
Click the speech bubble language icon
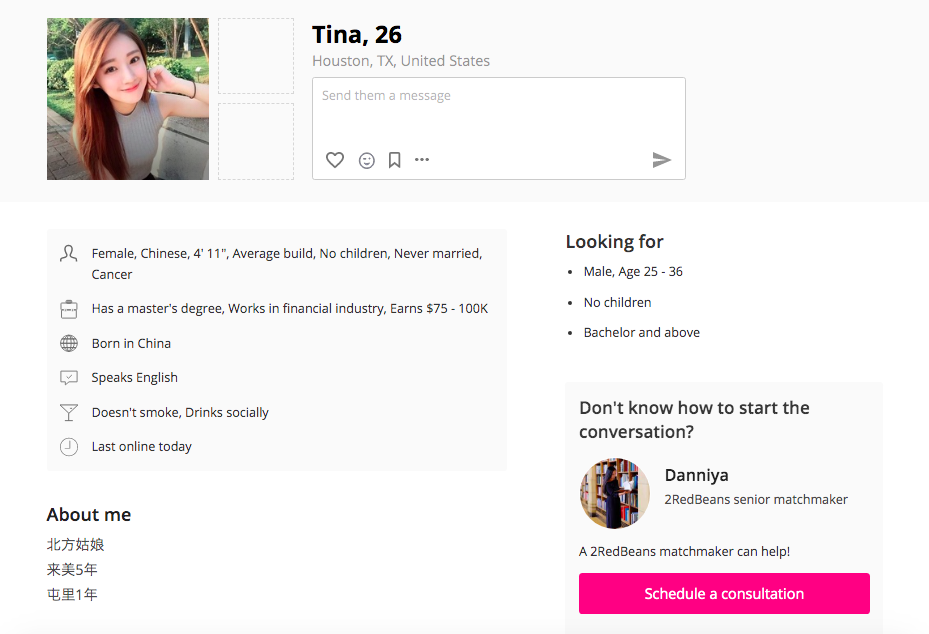pos(69,378)
